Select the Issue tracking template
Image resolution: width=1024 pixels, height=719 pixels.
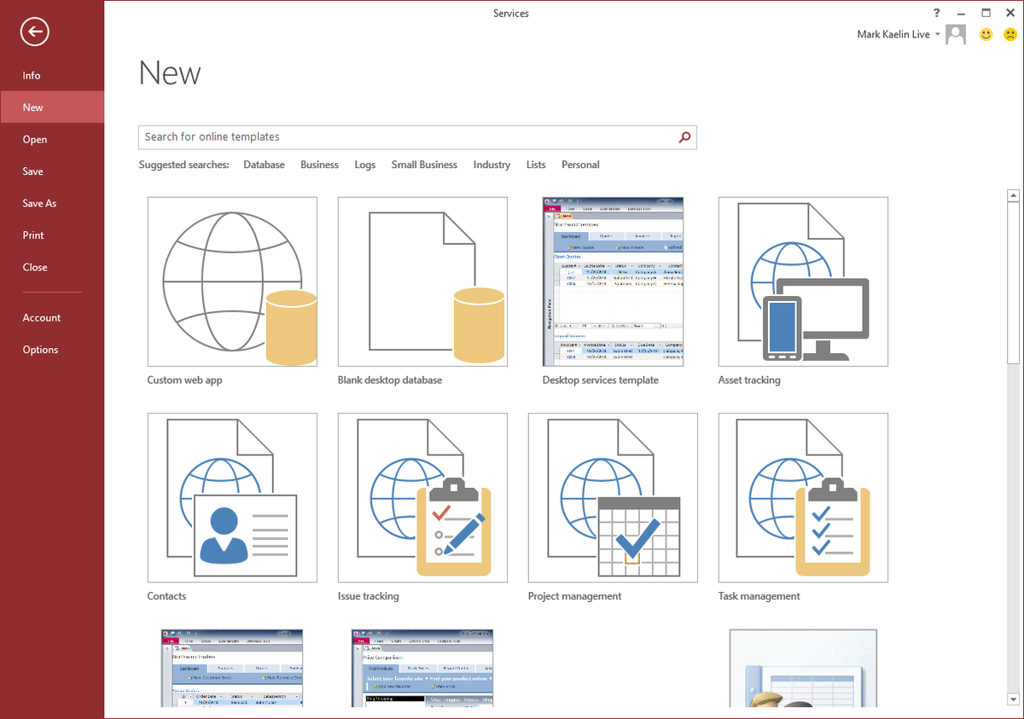coord(423,498)
